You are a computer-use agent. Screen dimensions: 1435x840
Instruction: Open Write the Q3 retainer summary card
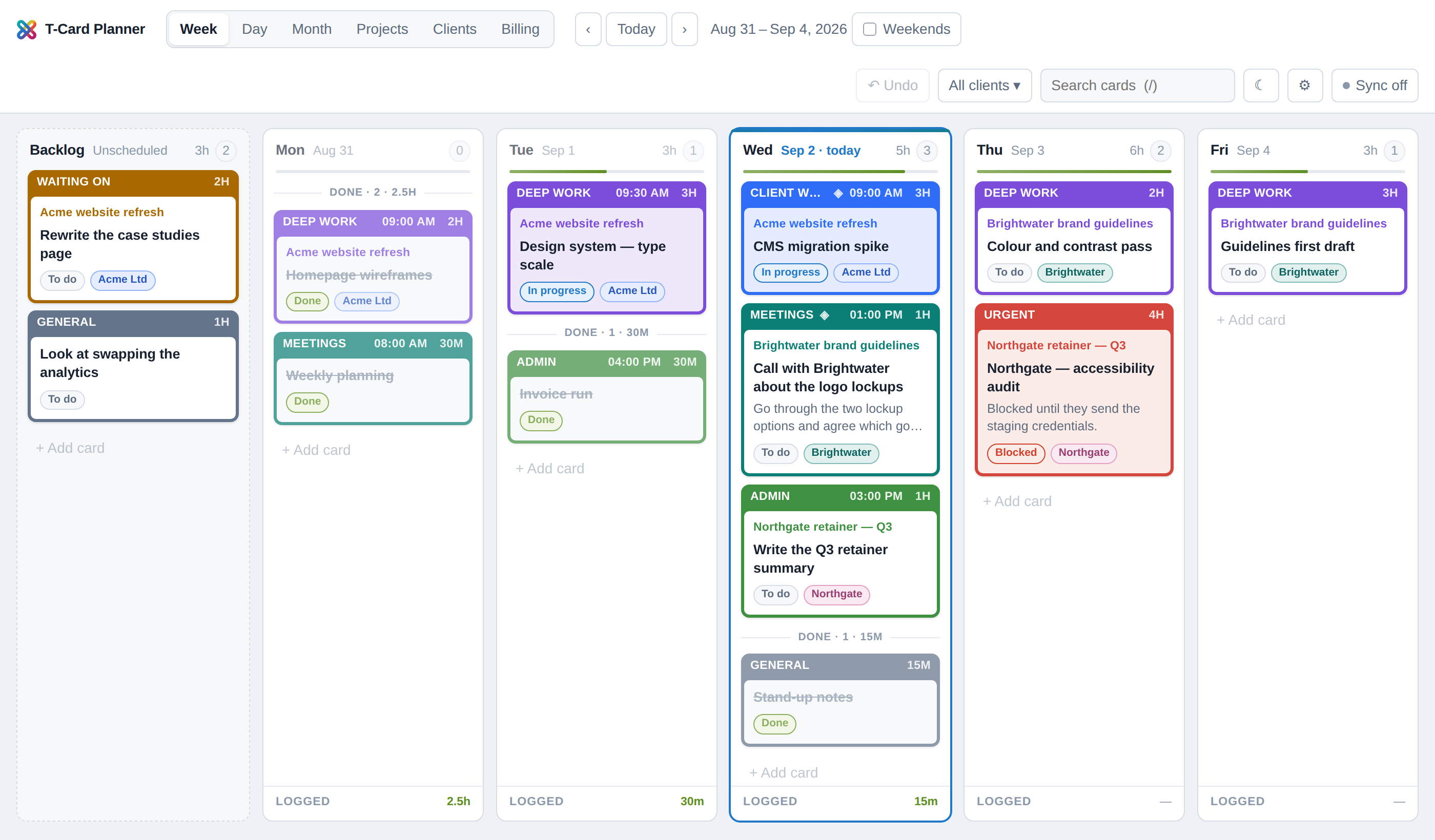[x=840, y=550]
